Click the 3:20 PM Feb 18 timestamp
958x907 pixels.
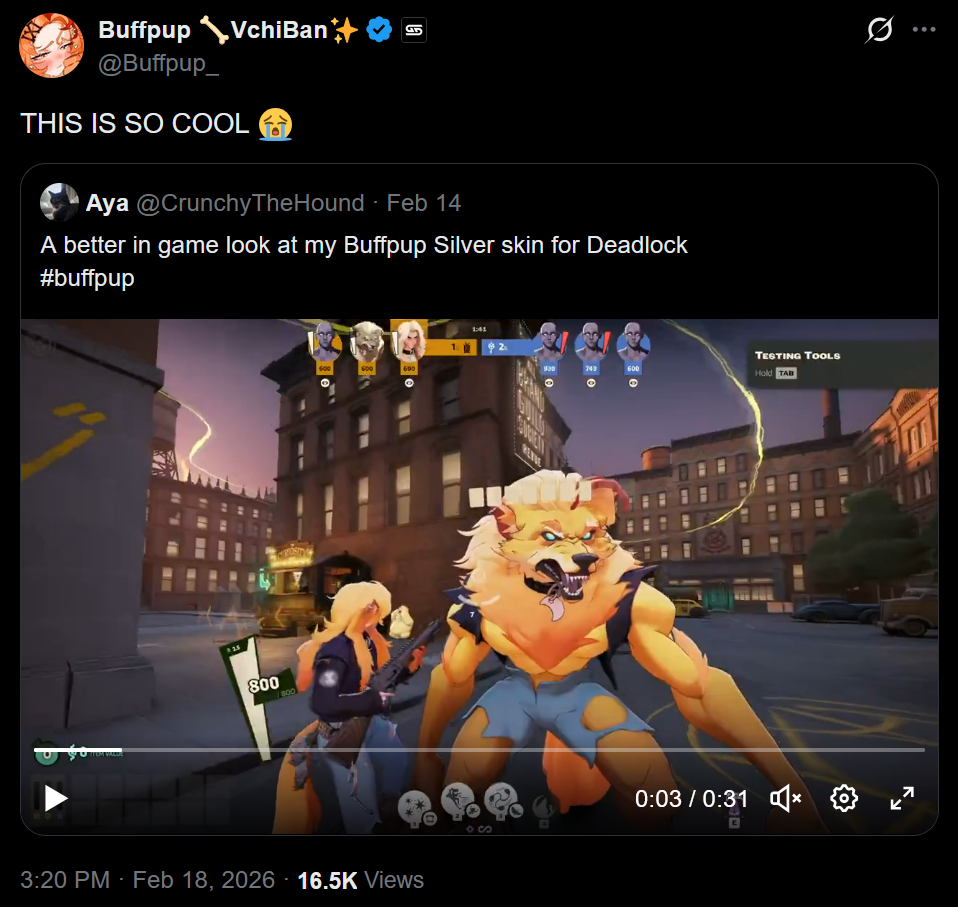coord(148,880)
